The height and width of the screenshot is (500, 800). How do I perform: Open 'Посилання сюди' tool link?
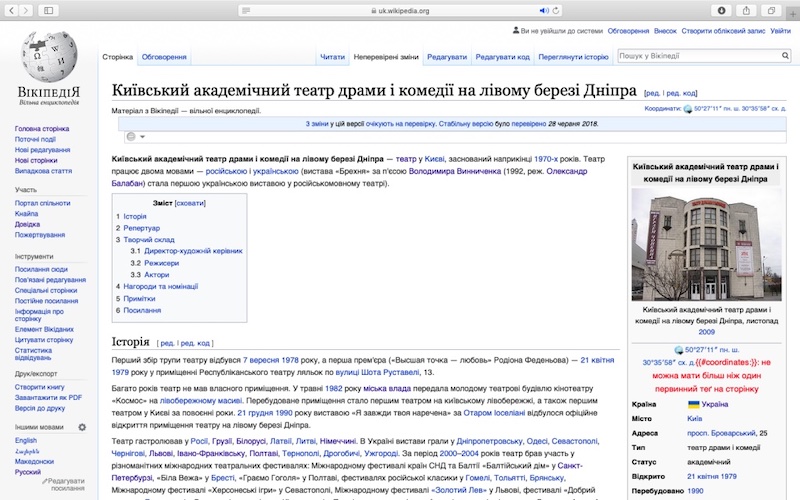click(x=41, y=269)
